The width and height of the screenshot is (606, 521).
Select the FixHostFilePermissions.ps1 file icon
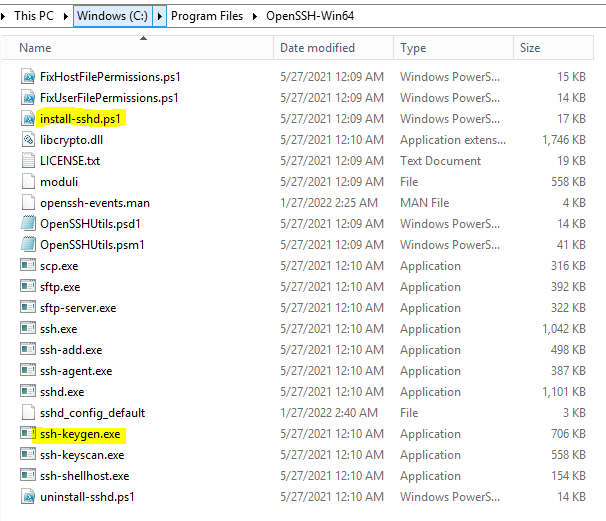pyautogui.click(x=28, y=77)
